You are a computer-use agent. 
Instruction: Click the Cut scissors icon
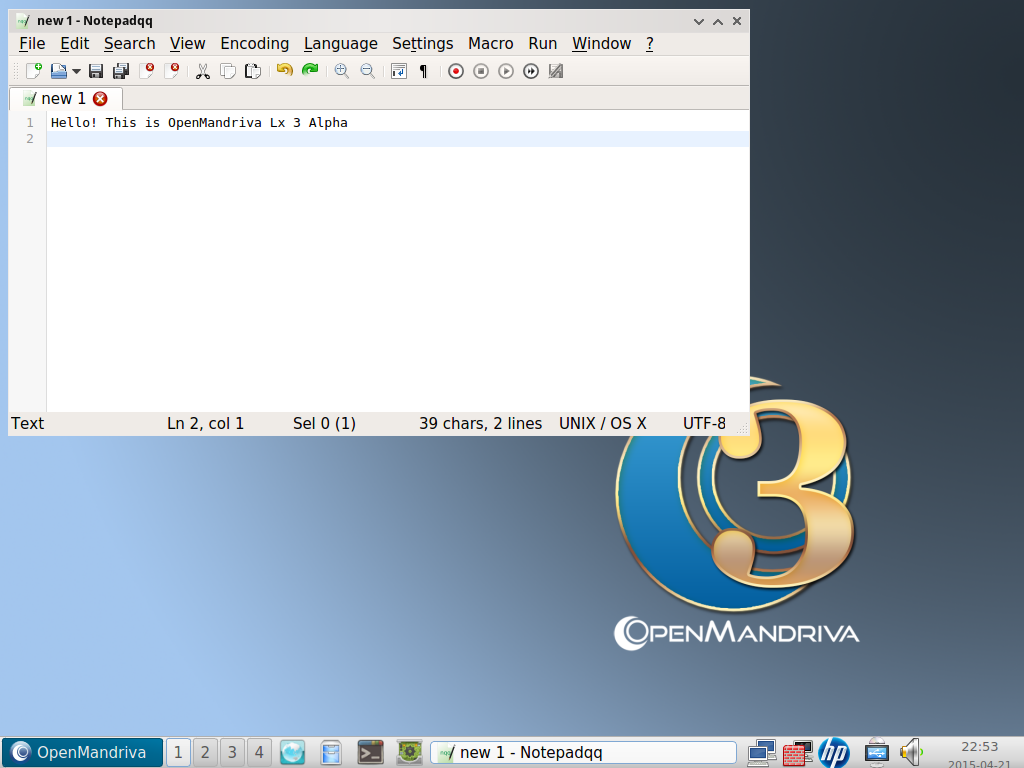coord(202,71)
